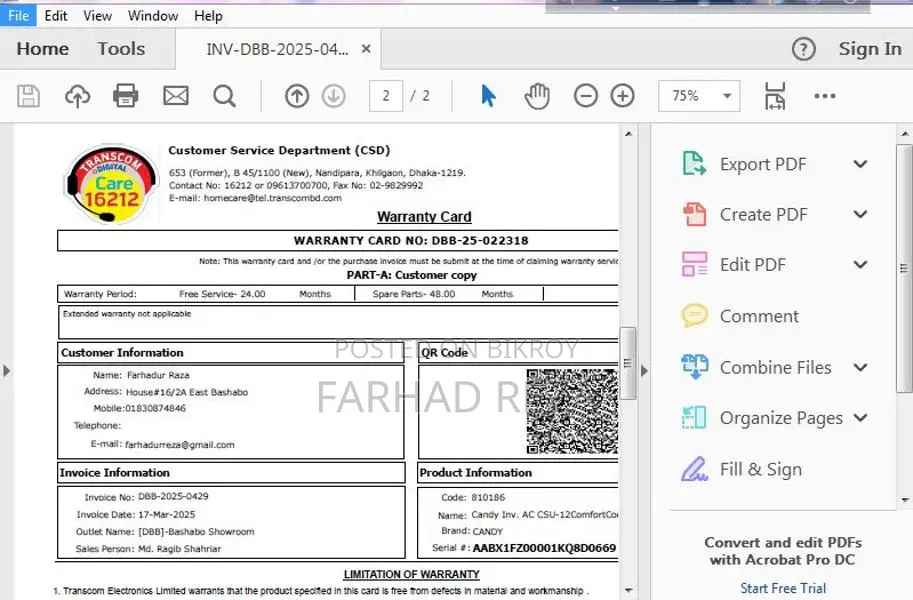Open the Fill & Sign tool label

[x=760, y=470]
